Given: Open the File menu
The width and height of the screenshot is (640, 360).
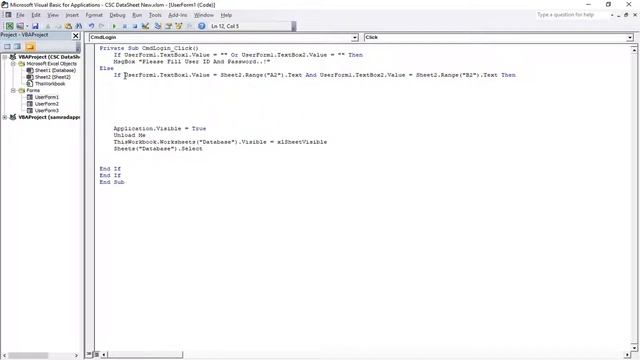Looking at the screenshot, I should coord(20,15).
